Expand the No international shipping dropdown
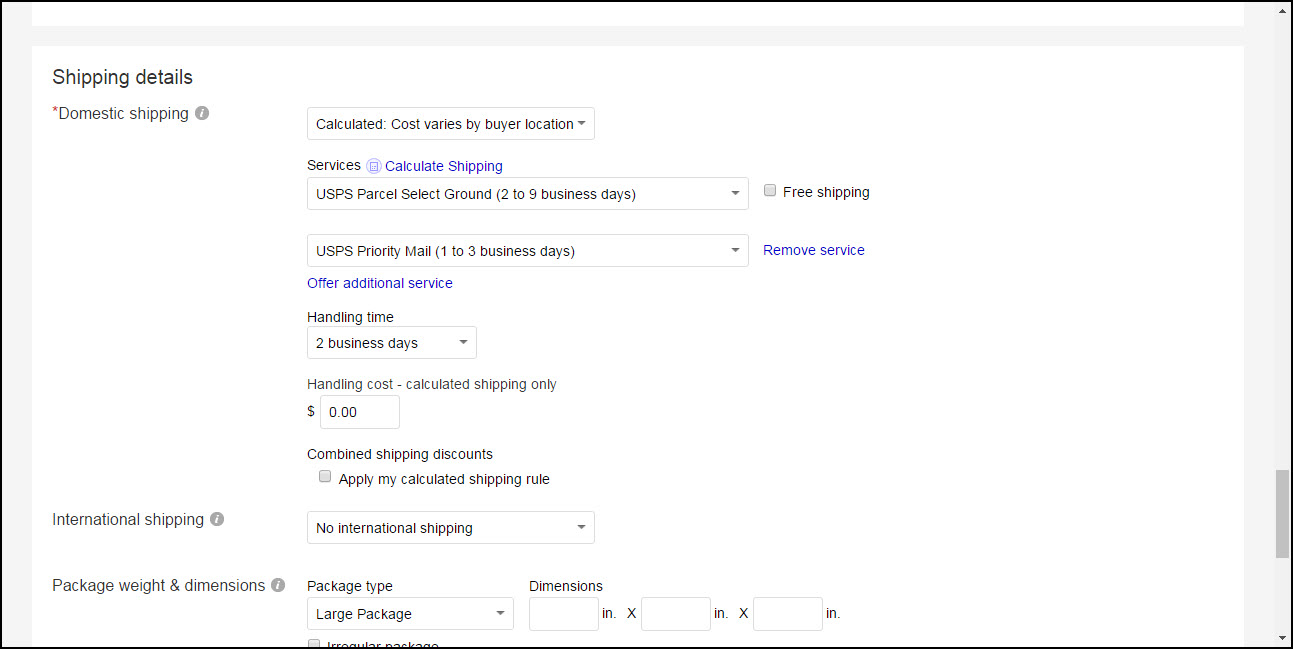The width and height of the screenshot is (1293, 649). [450, 528]
